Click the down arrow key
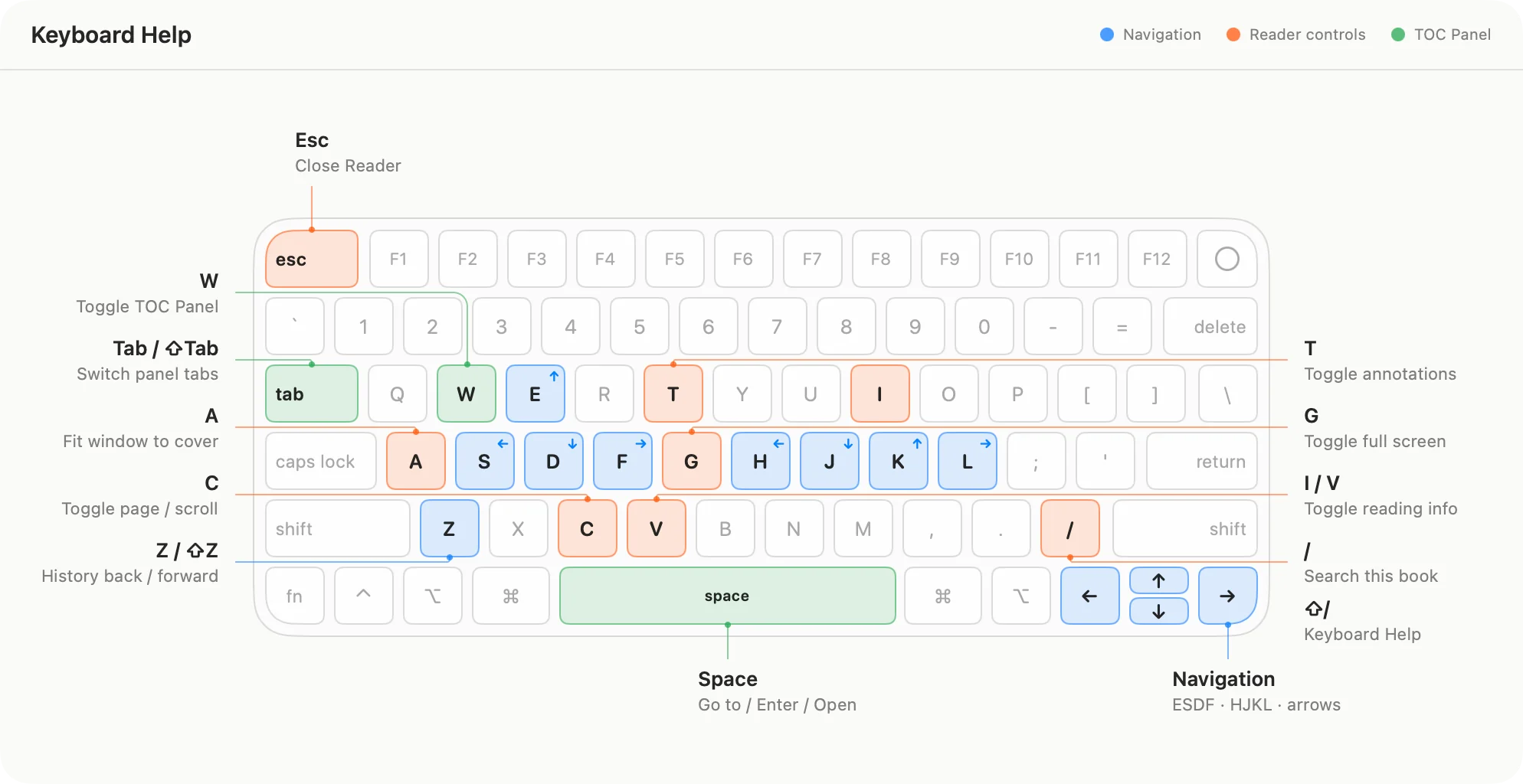Image resolution: width=1523 pixels, height=784 pixels. (x=1159, y=611)
